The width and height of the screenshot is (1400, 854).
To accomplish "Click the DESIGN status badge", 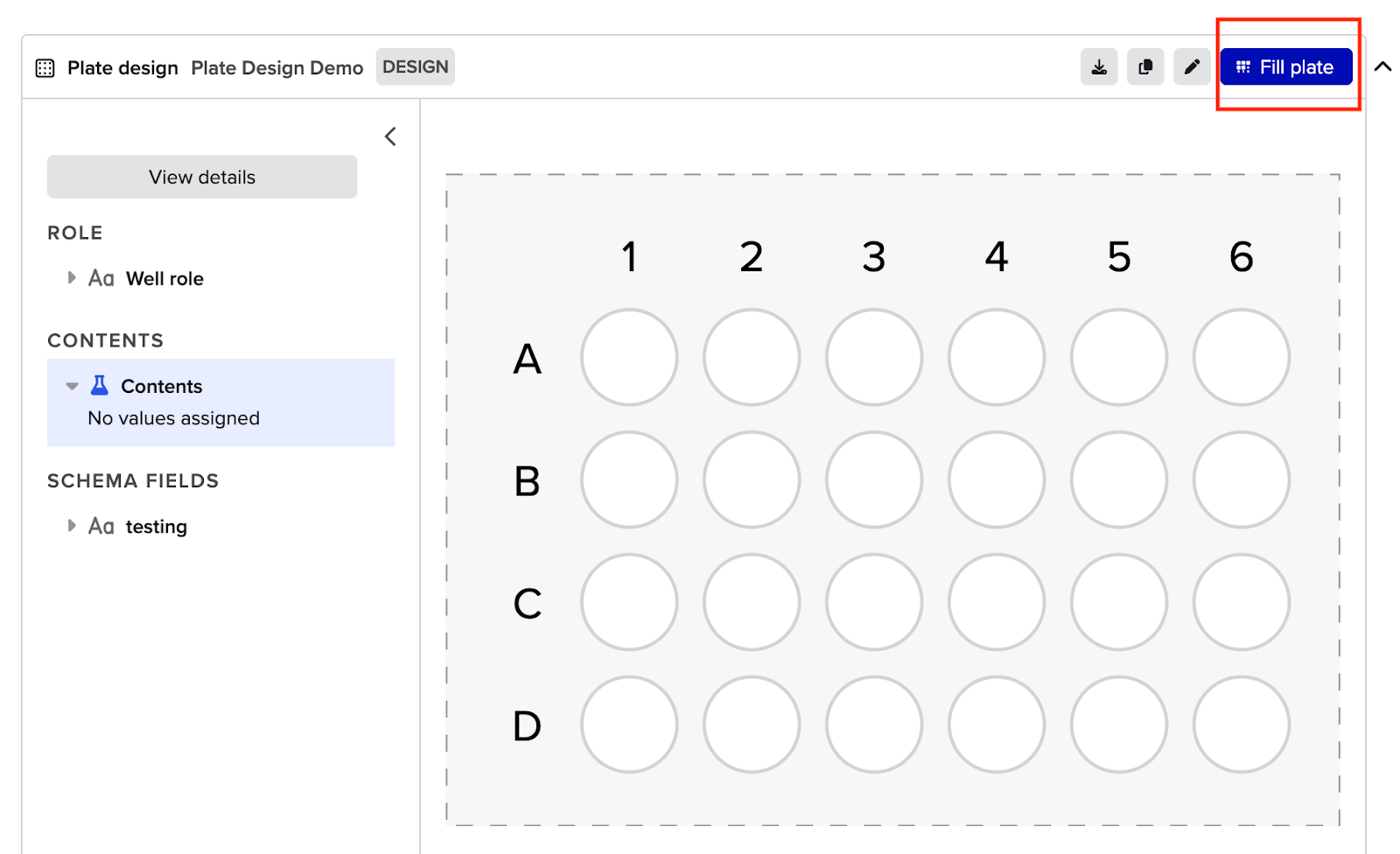I will pos(416,66).
